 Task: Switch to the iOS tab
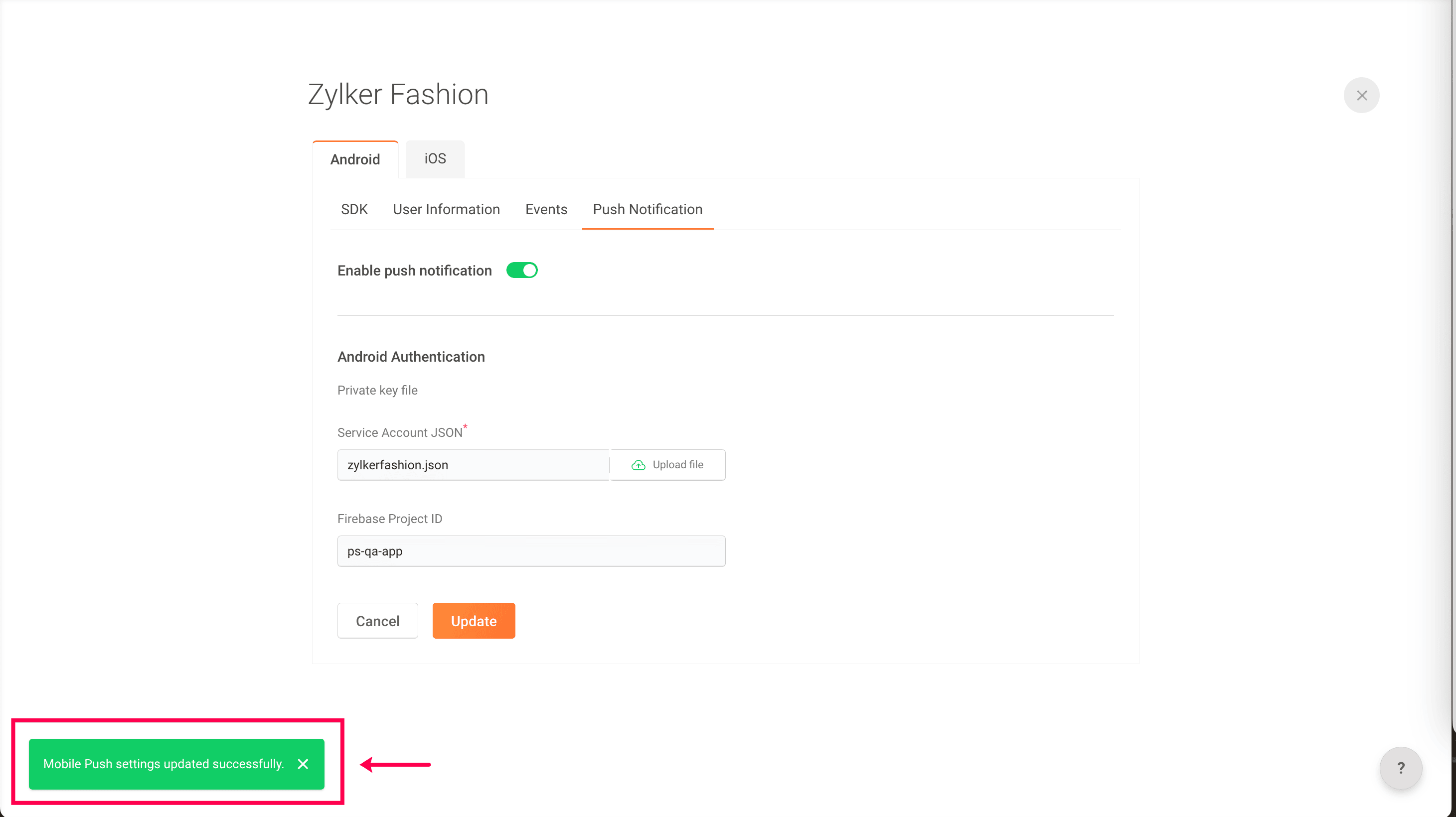point(435,159)
